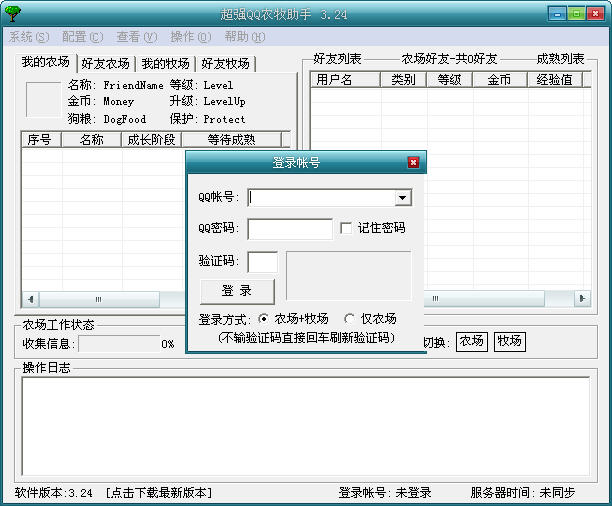Click the 农场好友-共0好友 label

coord(449,59)
